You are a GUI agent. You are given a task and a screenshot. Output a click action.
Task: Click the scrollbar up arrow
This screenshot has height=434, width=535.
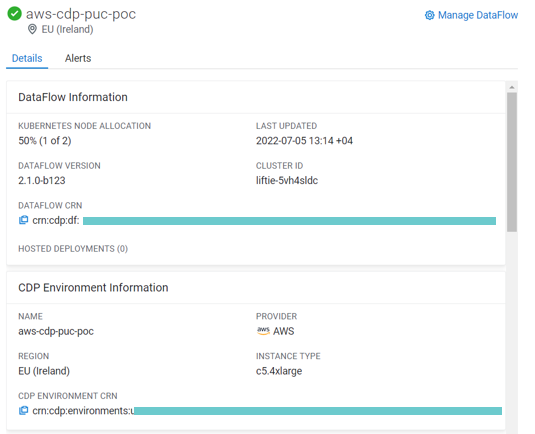pyautogui.click(x=512, y=87)
